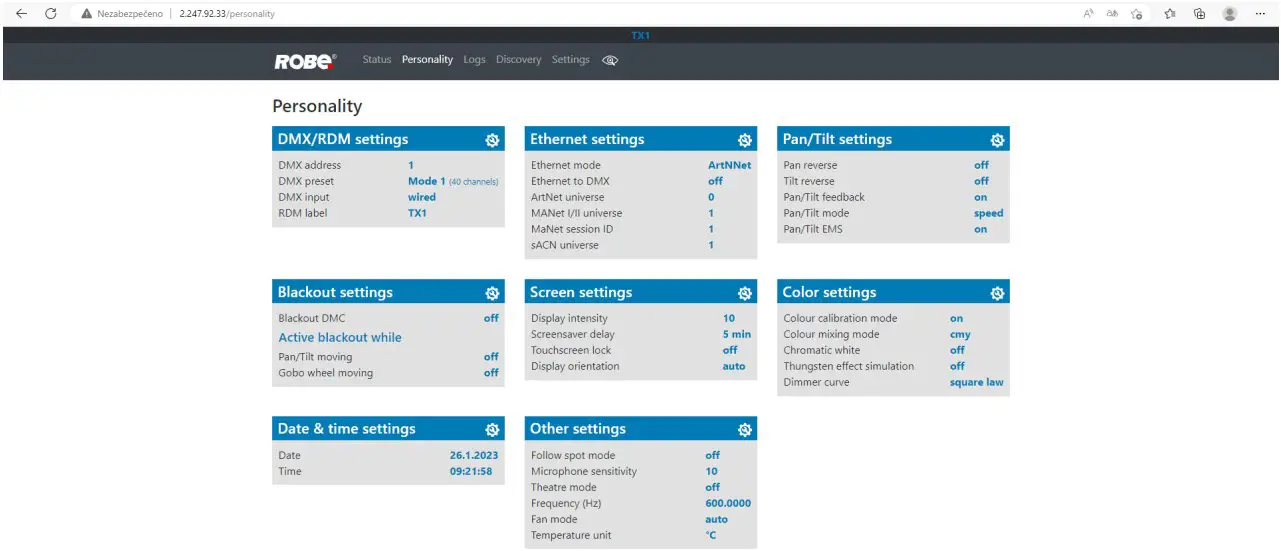Click the eye icon in navigation bar

[x=610, y=60]
